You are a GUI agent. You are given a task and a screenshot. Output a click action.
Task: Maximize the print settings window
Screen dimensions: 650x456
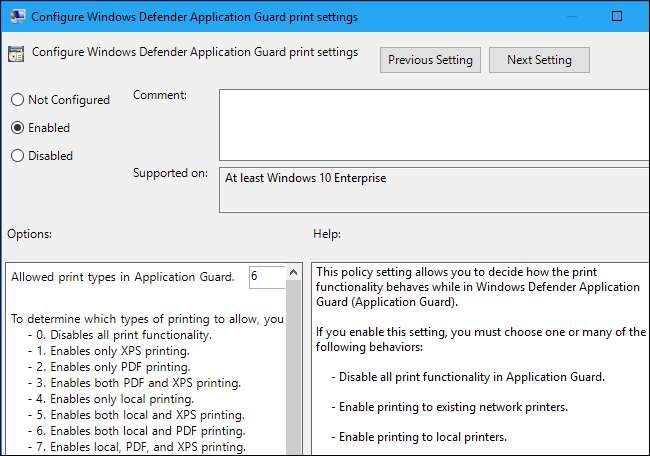(x=616, y=17)
